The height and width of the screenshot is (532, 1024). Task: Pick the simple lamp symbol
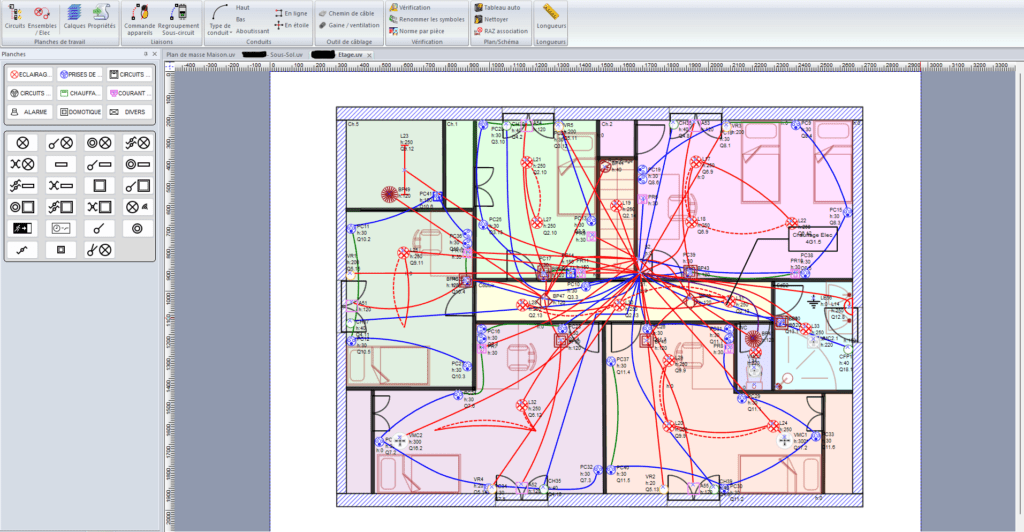click(22, 142)
